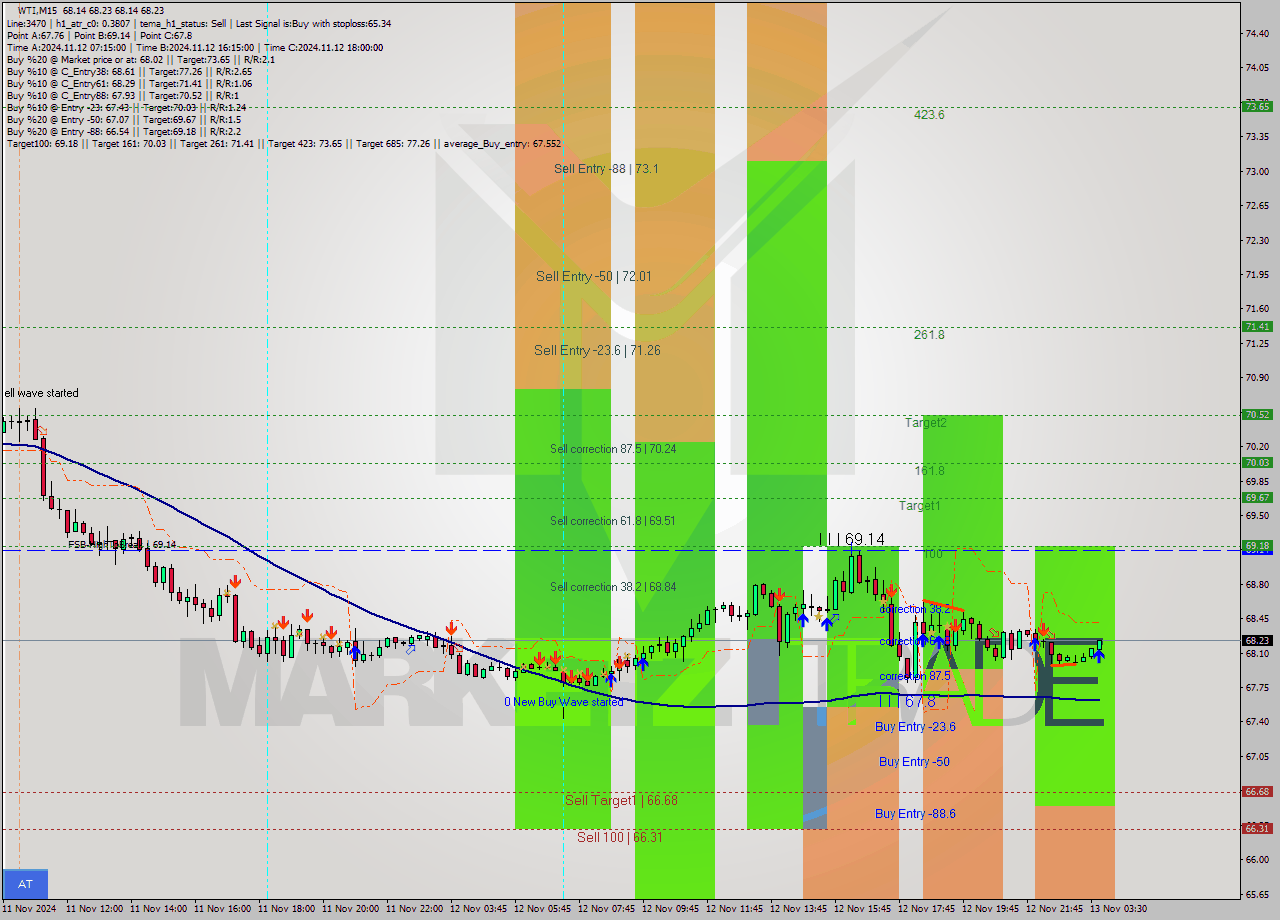
Task: Select the 73.65 price tag on axis
Action: pyautogui.click(x=1257, y=107)
